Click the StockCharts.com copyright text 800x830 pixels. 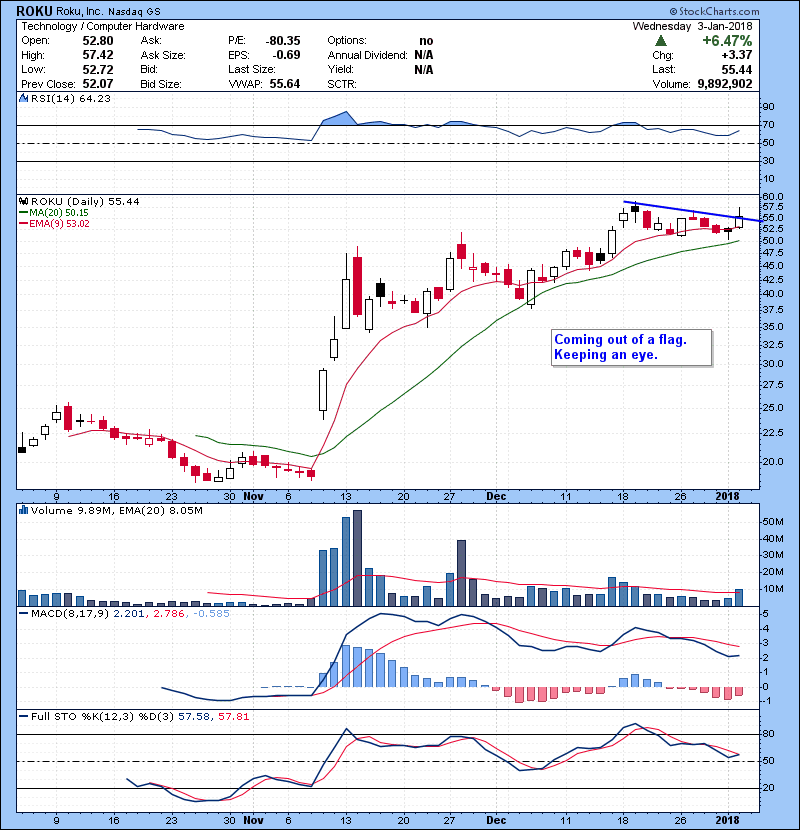pos(714,11)
